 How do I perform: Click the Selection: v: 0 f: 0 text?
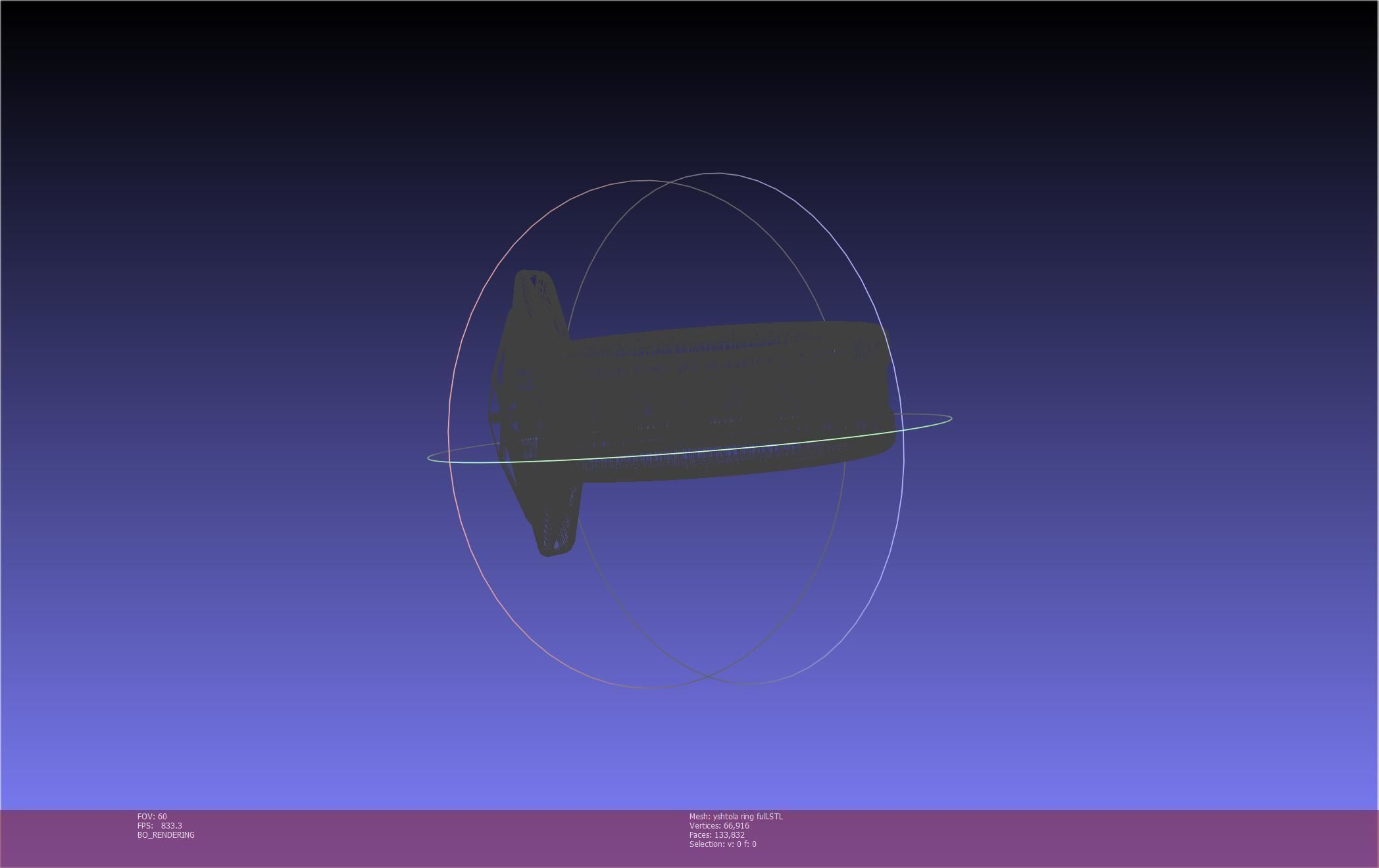(723, 844)
